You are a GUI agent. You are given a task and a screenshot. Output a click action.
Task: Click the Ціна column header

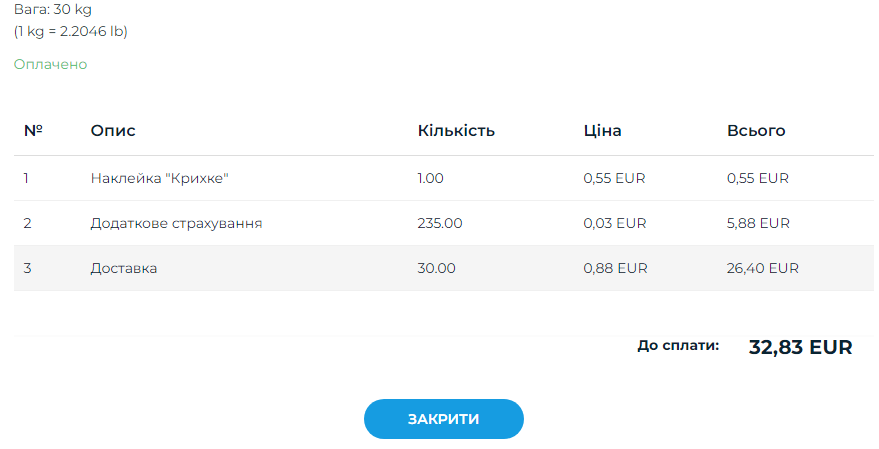coord(602,131)
